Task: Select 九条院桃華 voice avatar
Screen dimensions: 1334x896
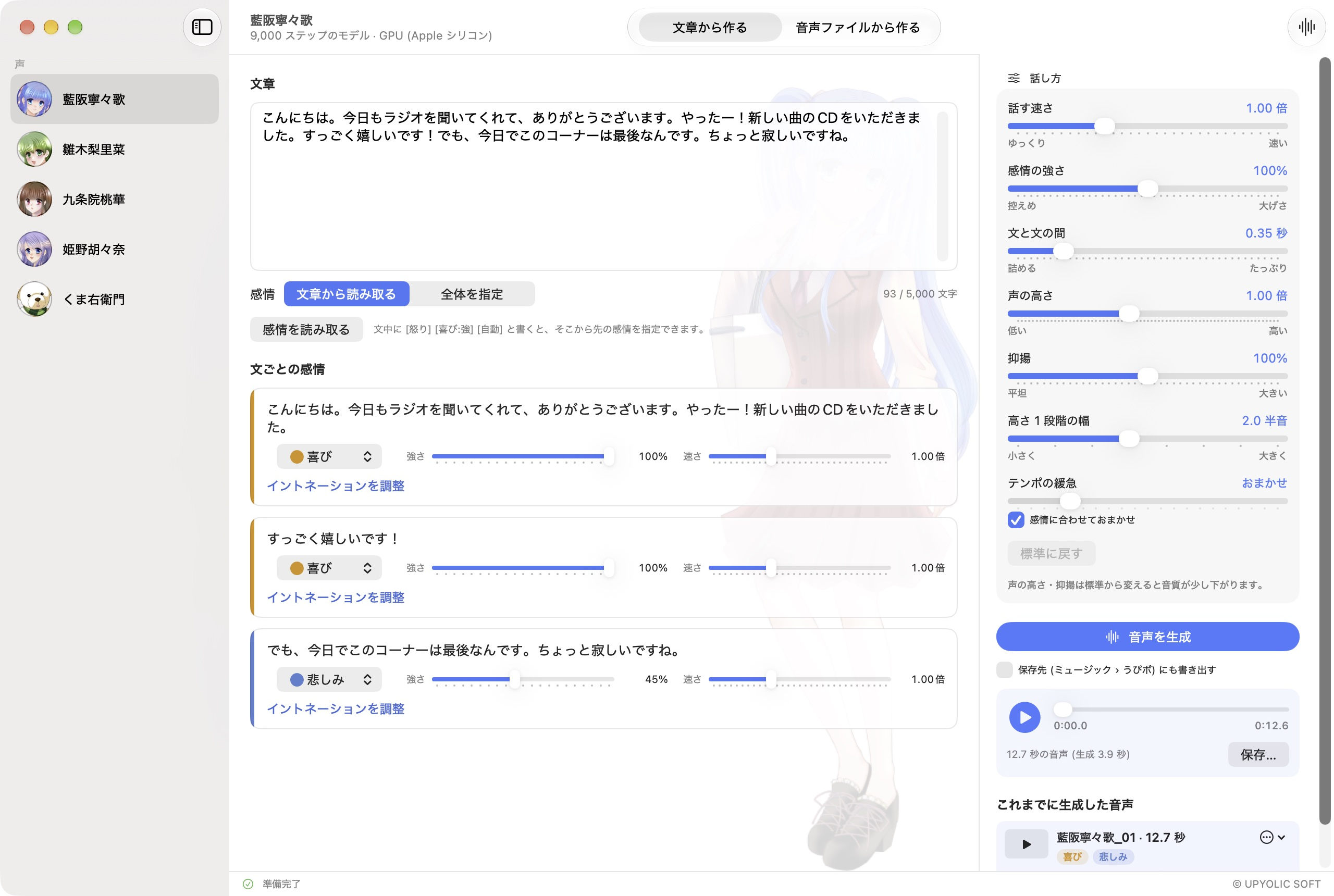Action: pyautogui.click(x=34, y=199)
